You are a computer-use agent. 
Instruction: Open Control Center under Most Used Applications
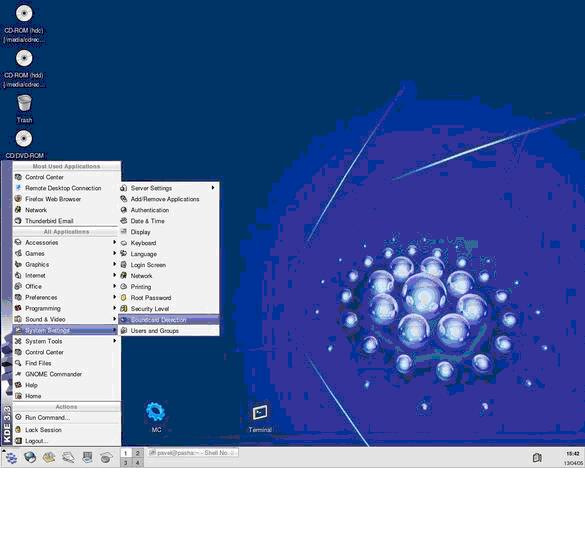point(66,177)
